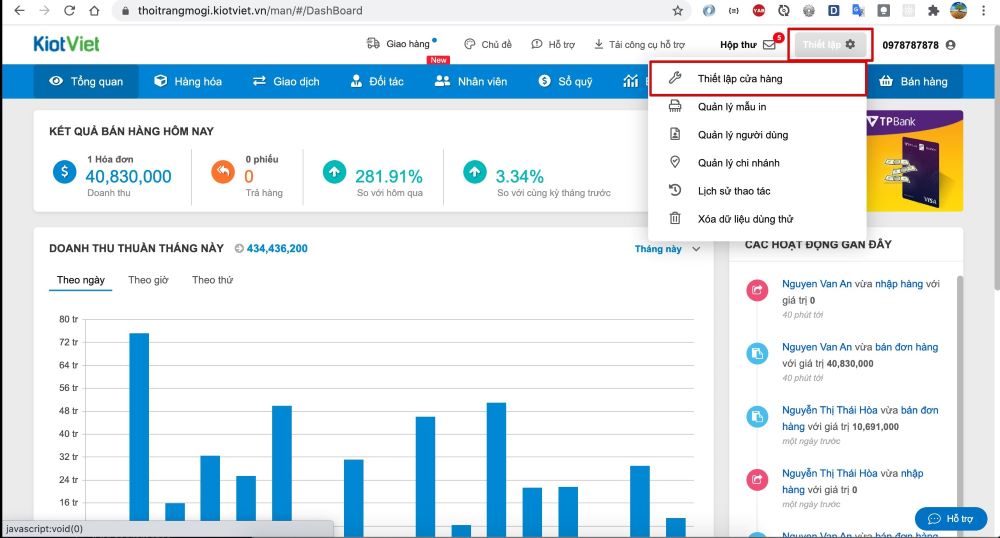Image resolution: width=1000 pixels, height=538 pixels.
Task: Click Tải công cụ hỗ trợ download
Action: pyautogui.click(x=640, y=45)
